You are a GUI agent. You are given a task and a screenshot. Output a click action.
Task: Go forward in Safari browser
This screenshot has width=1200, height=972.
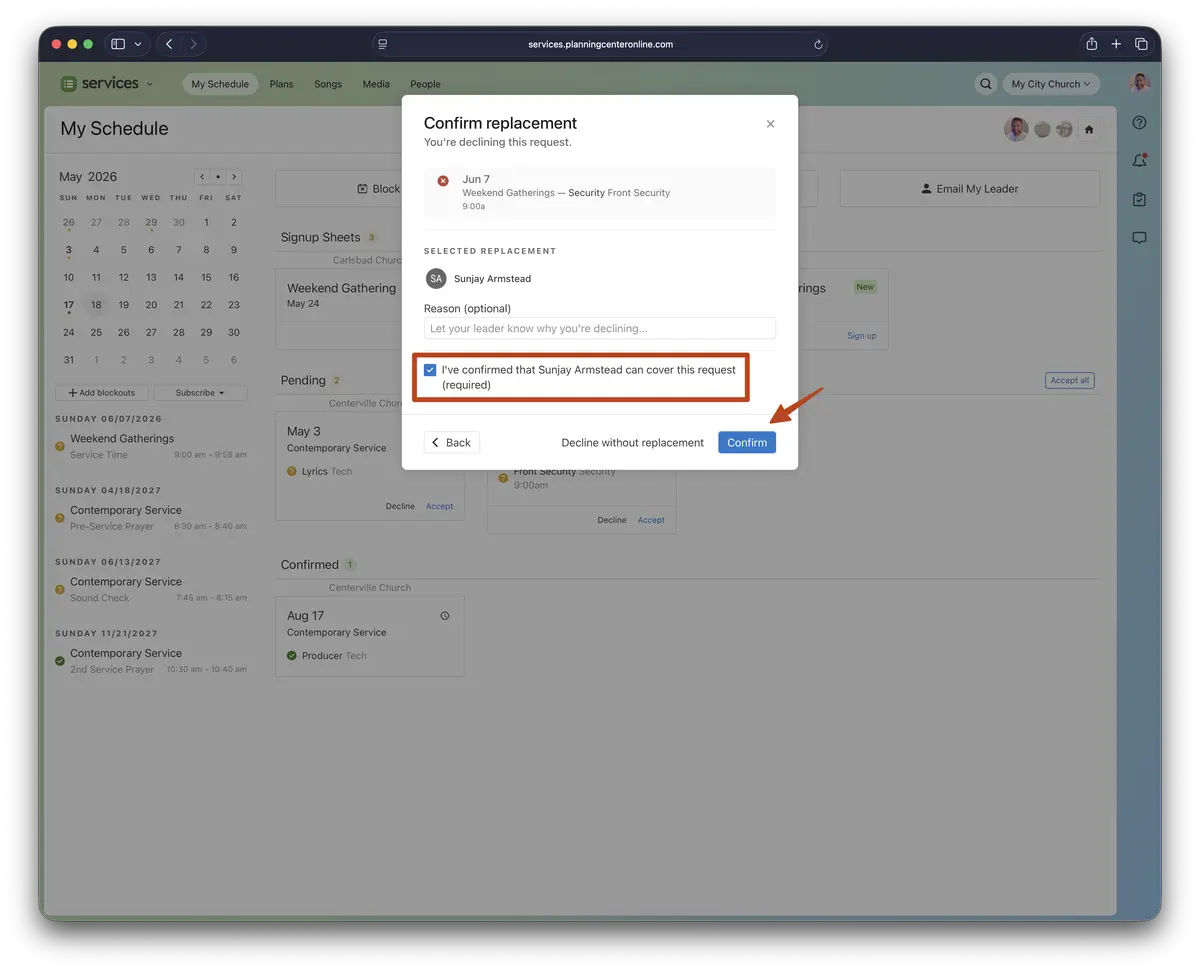[193, 44]
